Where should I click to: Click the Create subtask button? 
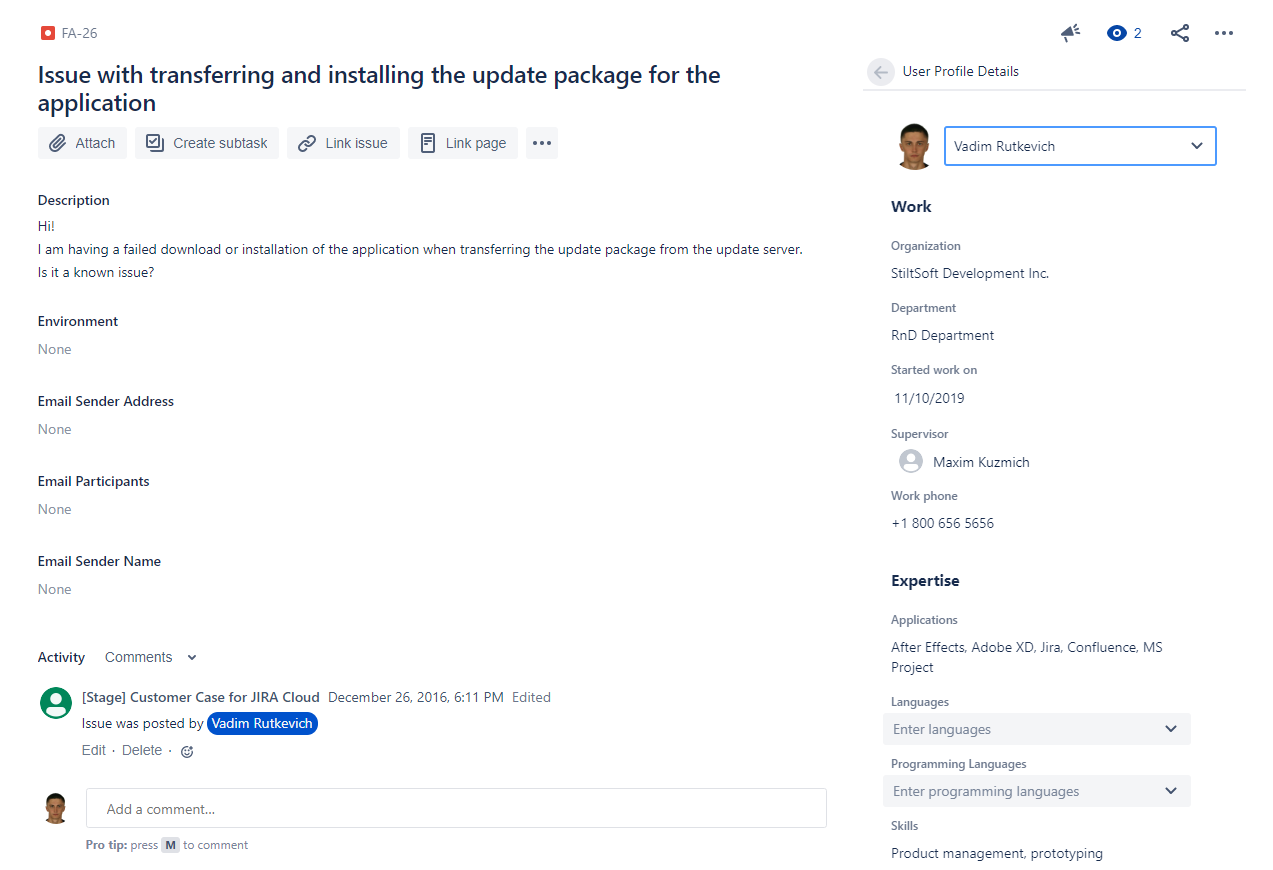(x=207, y=143)
